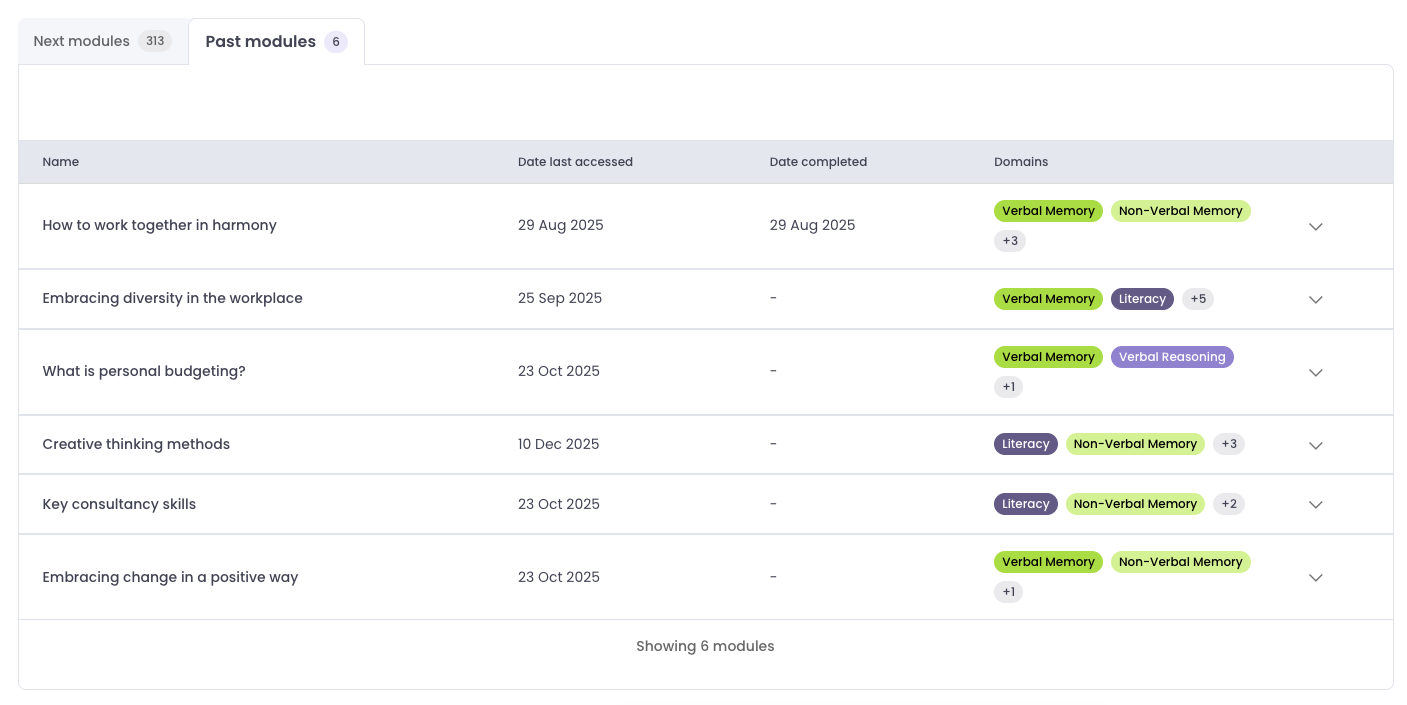
Task: Click the +1 badge in Embracing change row
Action: [1008, 592]
